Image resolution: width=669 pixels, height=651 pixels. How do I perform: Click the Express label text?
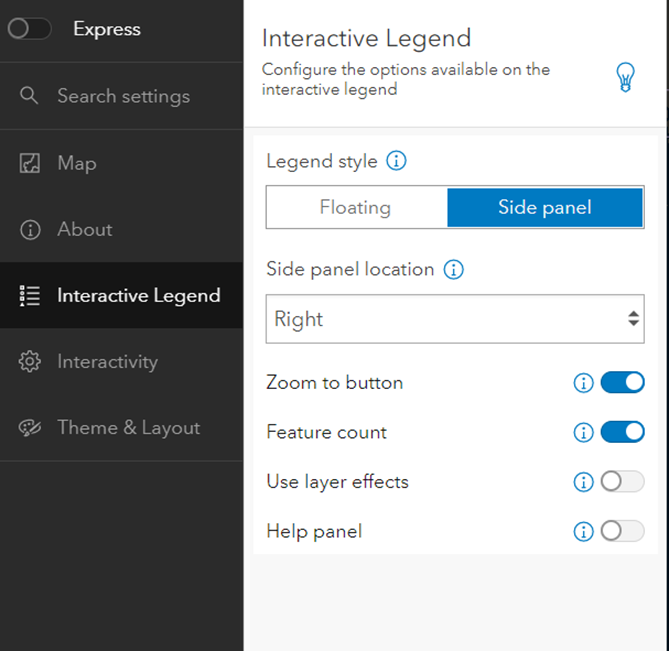coord(107,29)
